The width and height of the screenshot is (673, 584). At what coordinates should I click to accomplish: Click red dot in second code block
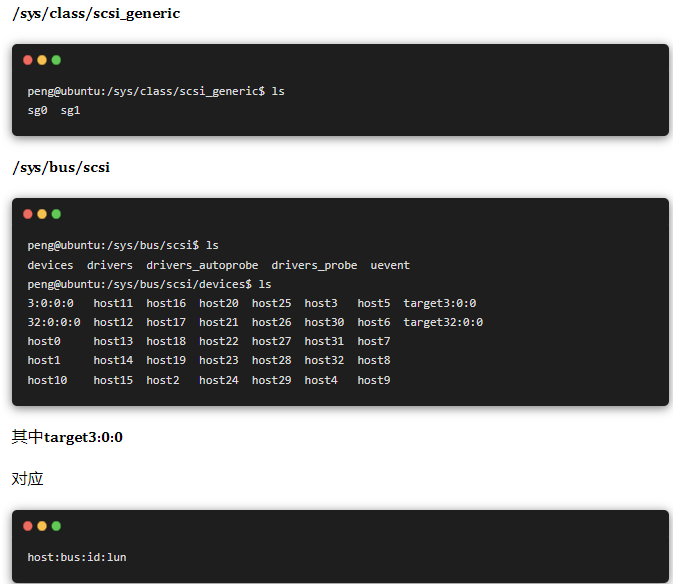pyautogui.click(x=28, y=214)
